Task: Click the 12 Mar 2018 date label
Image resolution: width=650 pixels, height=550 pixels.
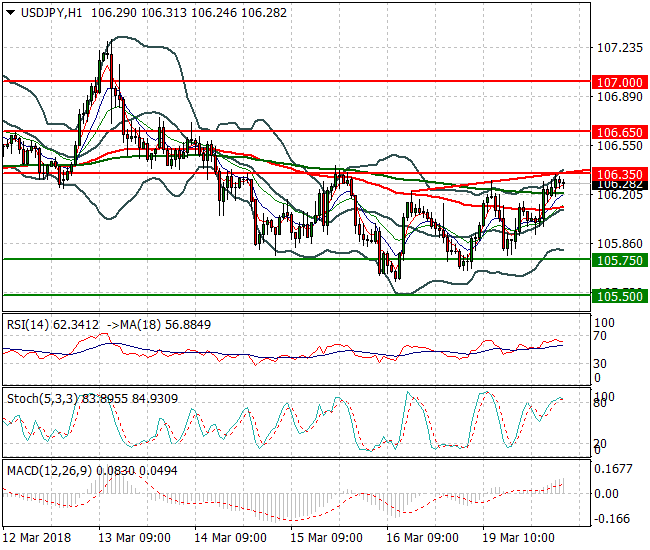Action: pos(37,538)
